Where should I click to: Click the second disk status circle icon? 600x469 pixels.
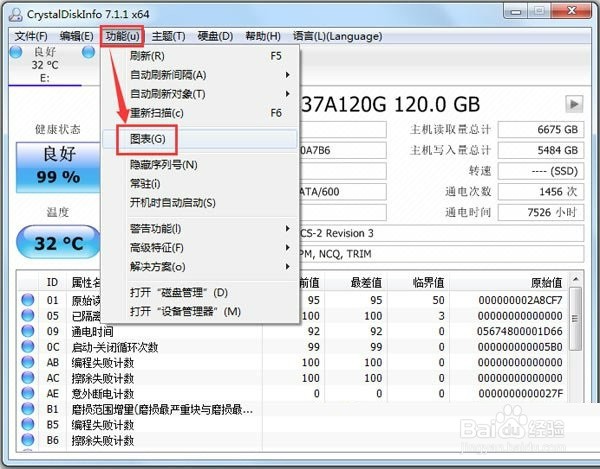88,52
